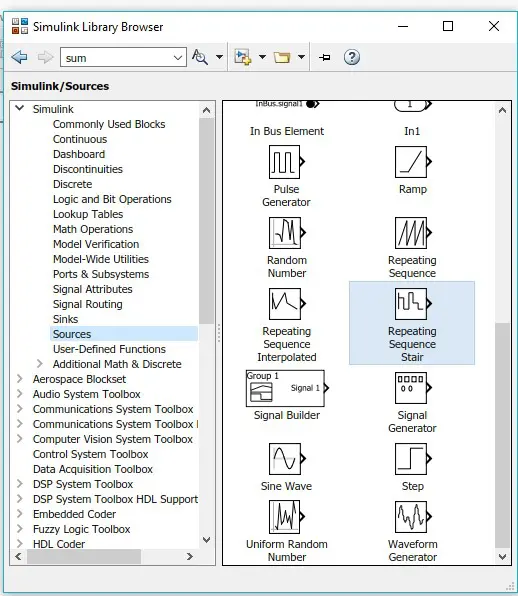
Task: Select the Waveform Generator block
Action: [412, 531]
